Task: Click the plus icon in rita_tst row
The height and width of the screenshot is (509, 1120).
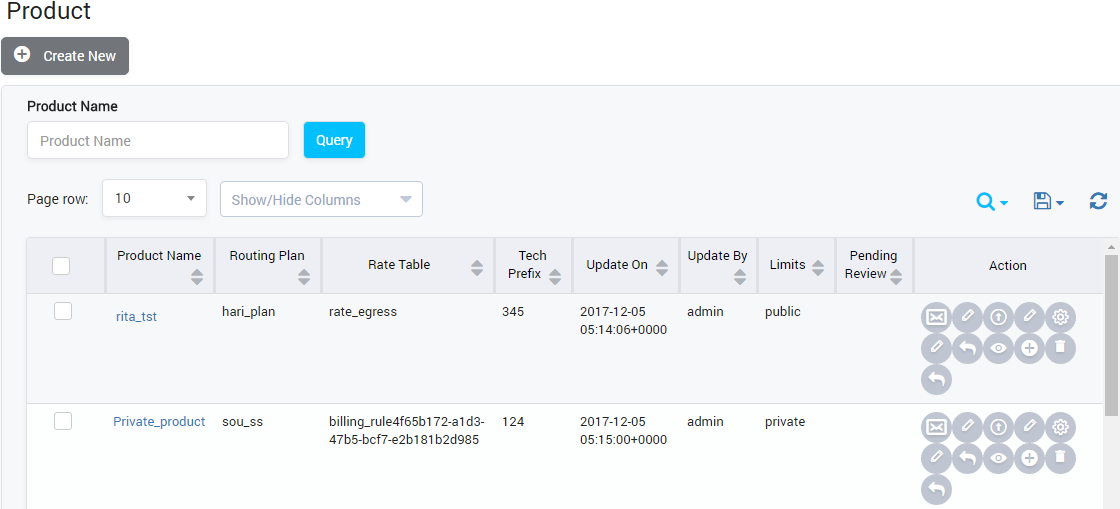Action: click(1029, 349)
